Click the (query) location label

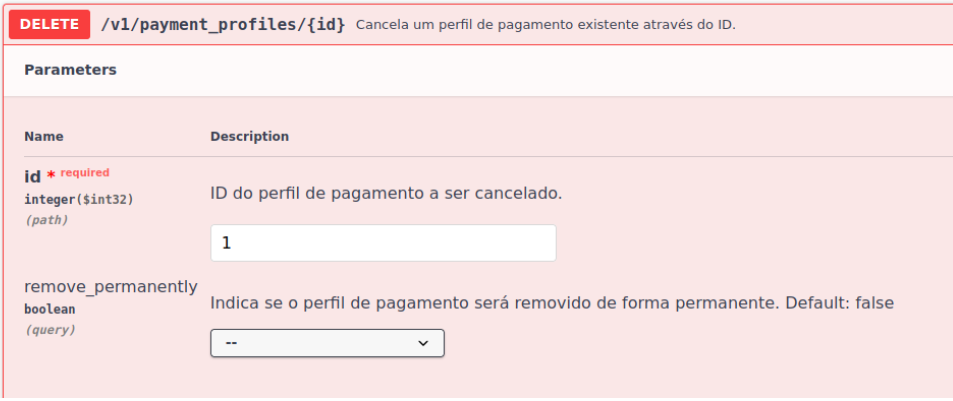[x=50, y=329]
